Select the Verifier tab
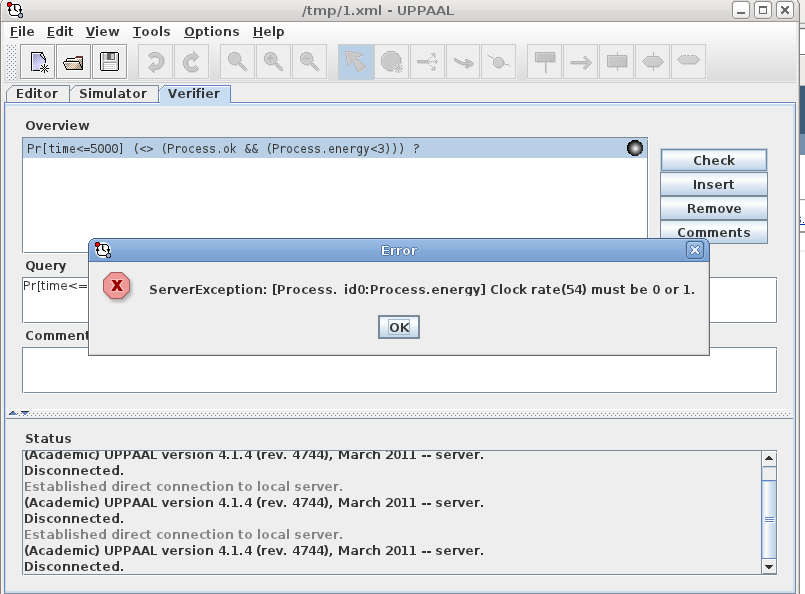Screen dimensions: 805x594 (194, 94)
